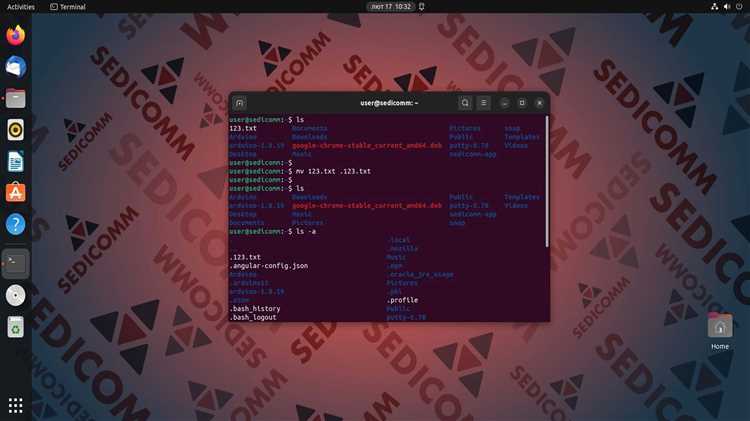Click '.oracle_jre_usage' in the ls -a listing
The height and width of the screenshot is (421, 750).
tap(420, 275)
